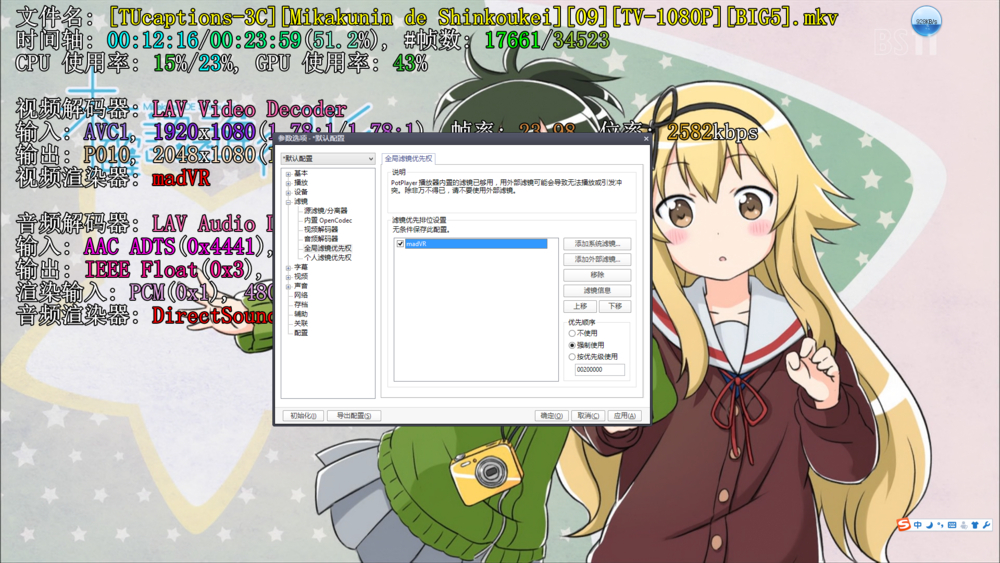Image resolution: width=1000 pixels, height=563 pixels.
Task: Open the 配置 settings page
Action: coord(301,333)
